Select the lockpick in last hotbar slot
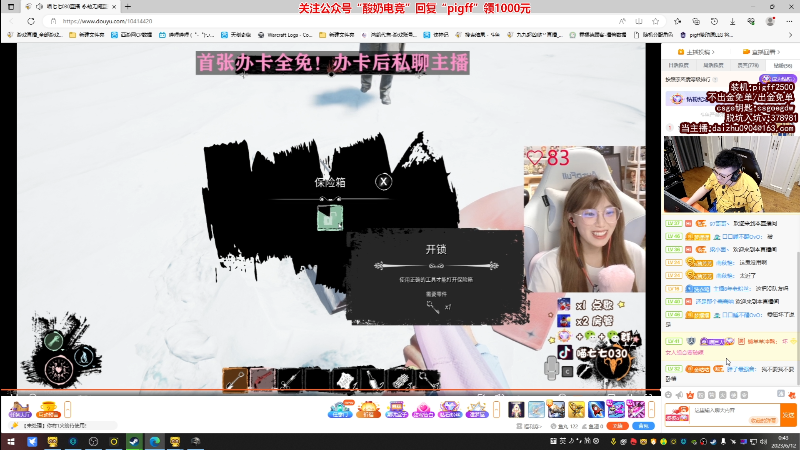The width and height of the screenshot is (800, 450). (x=427, y=380)
